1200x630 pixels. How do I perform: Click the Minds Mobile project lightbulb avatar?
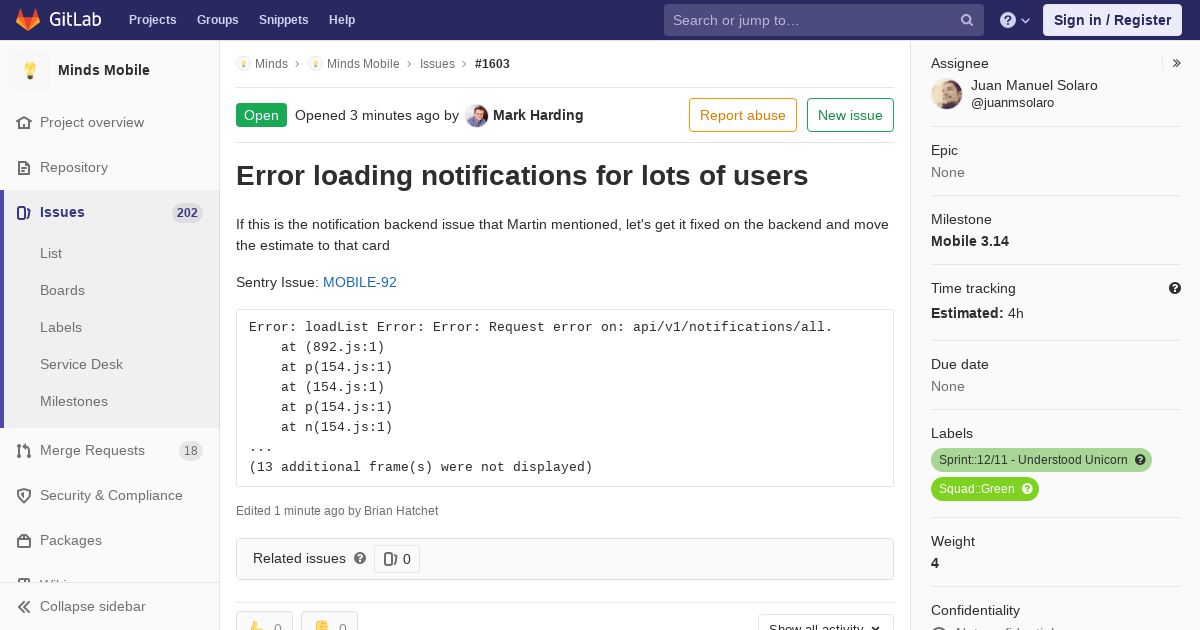30,70
